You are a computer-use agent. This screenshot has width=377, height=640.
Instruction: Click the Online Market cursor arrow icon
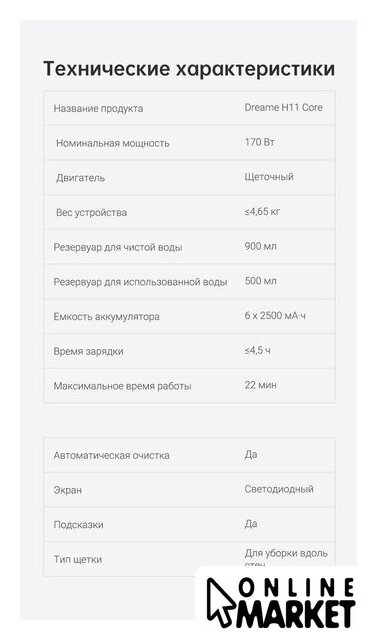point(220,602)
